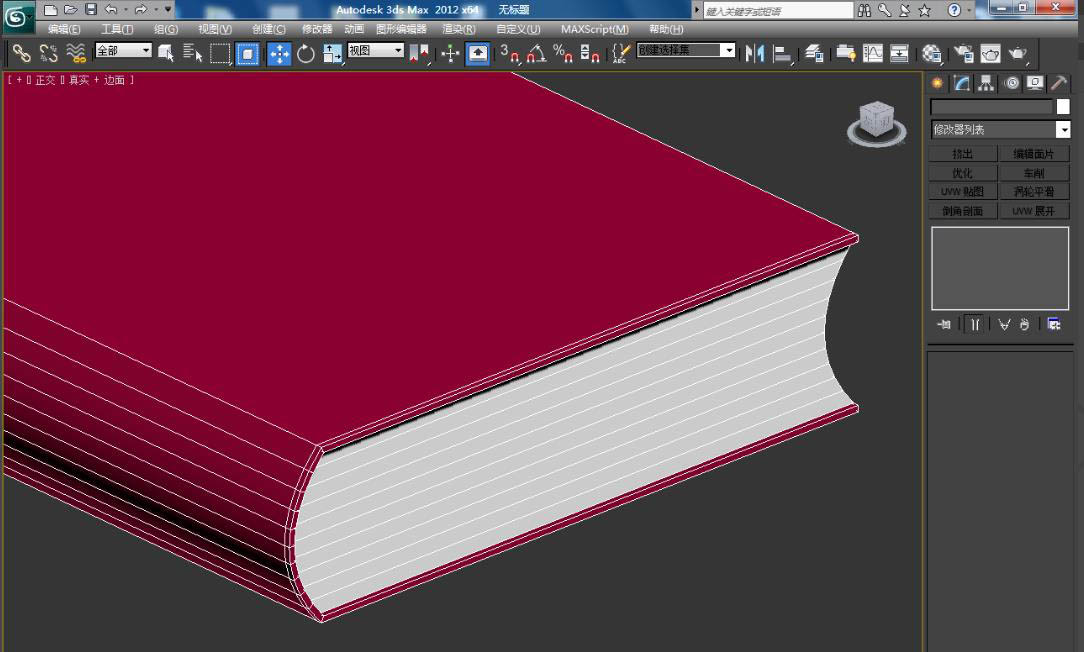Select the Select and Move tool
Screen dimensions: 1084x652
(279, 53)
